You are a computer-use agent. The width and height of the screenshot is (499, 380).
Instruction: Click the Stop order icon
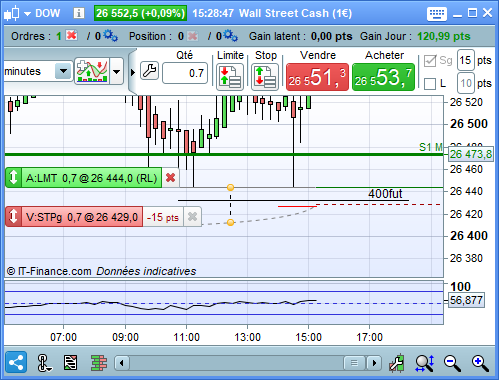265,77
